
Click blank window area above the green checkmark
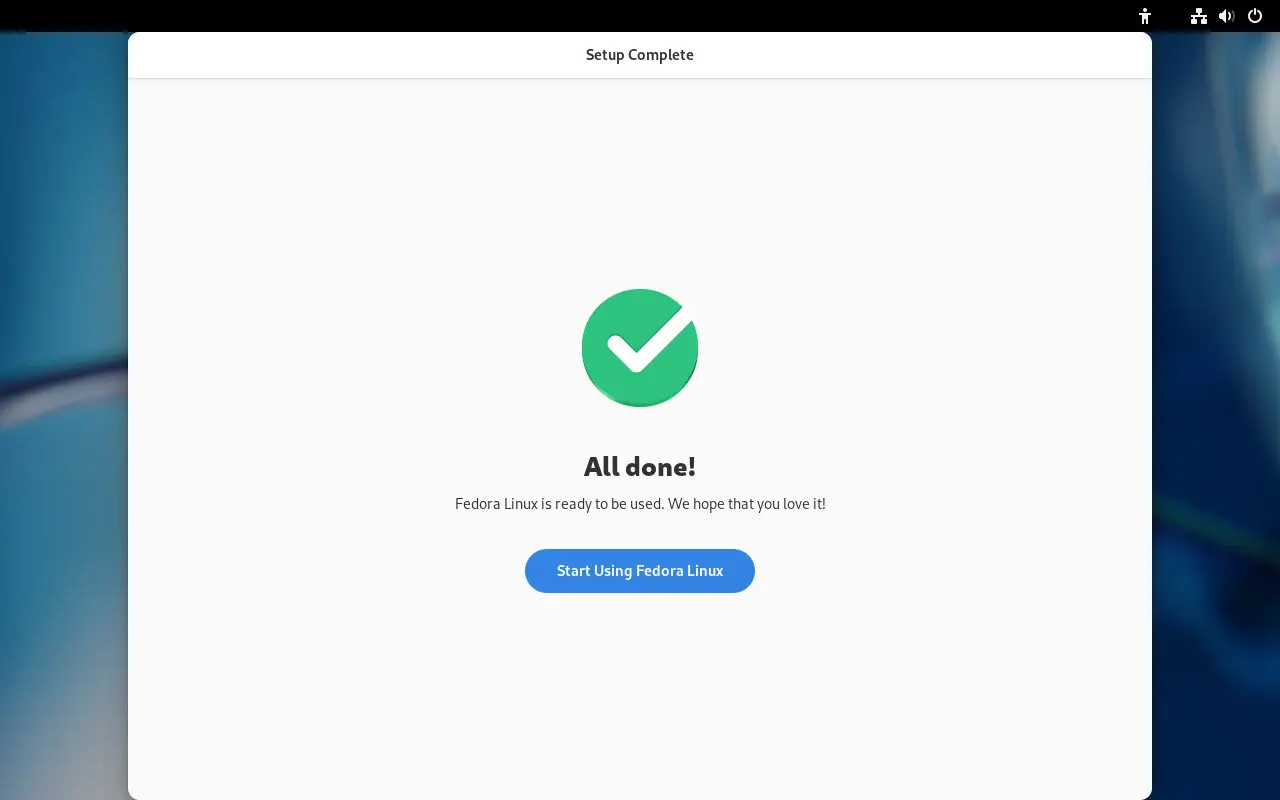(x=640, y=180)
